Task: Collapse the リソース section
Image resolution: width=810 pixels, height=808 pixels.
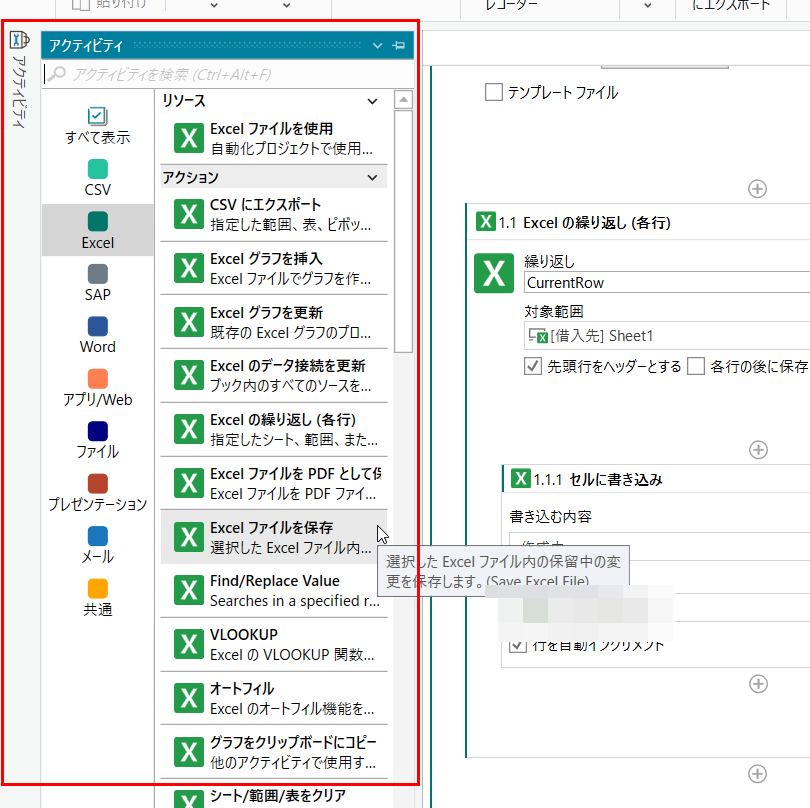Action: (372, 101)
